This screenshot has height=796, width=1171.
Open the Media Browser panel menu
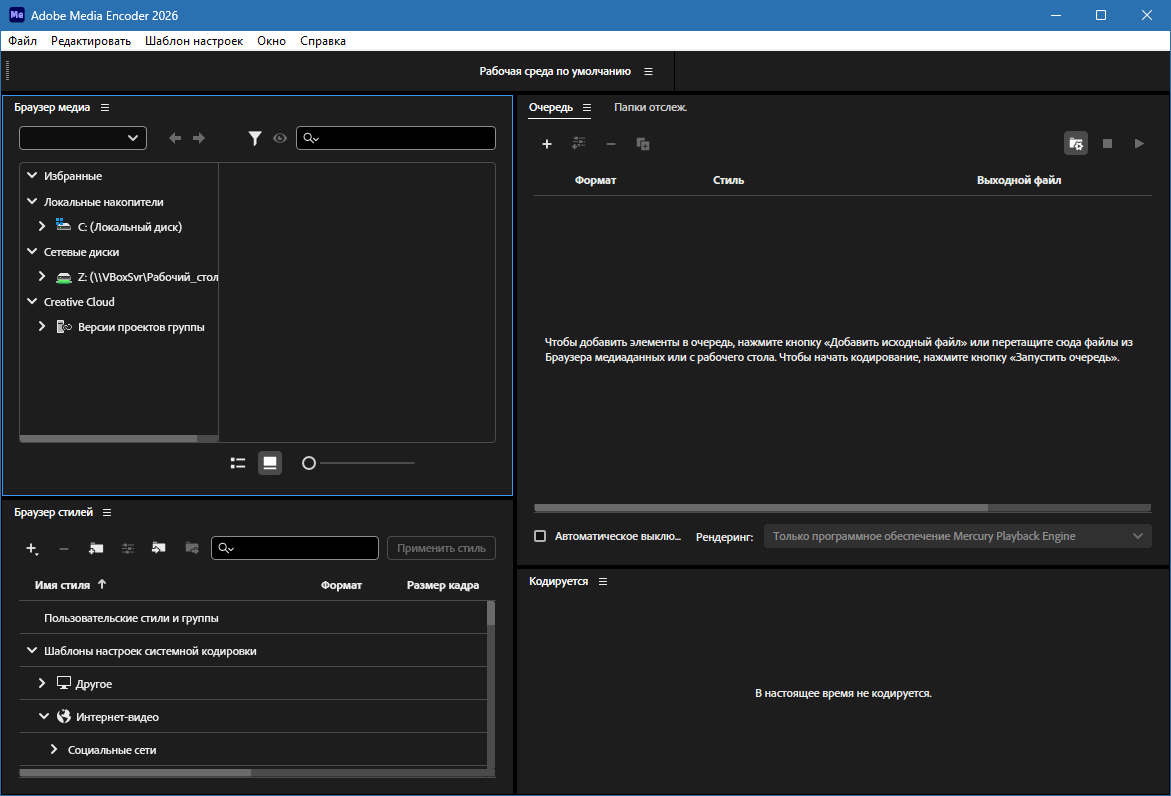click(x=105, y=108)
